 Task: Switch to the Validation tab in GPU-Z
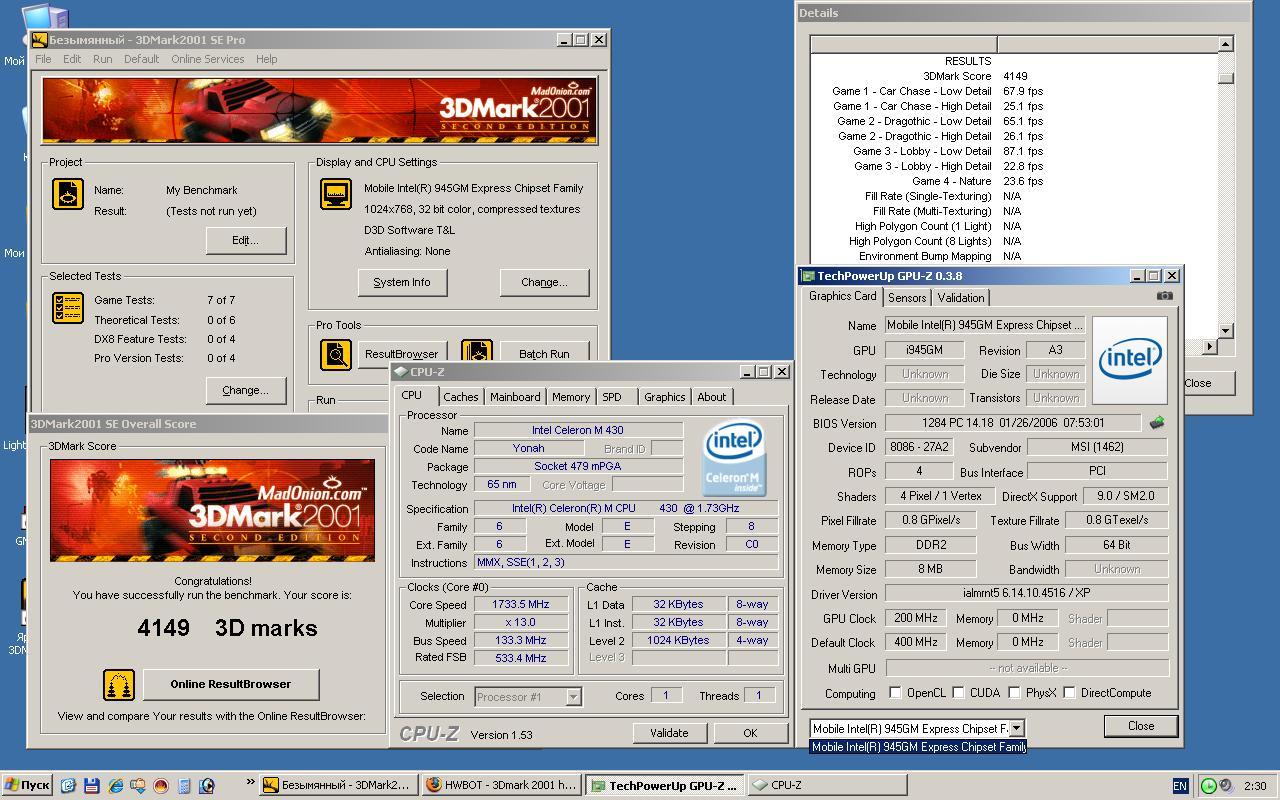961,298
